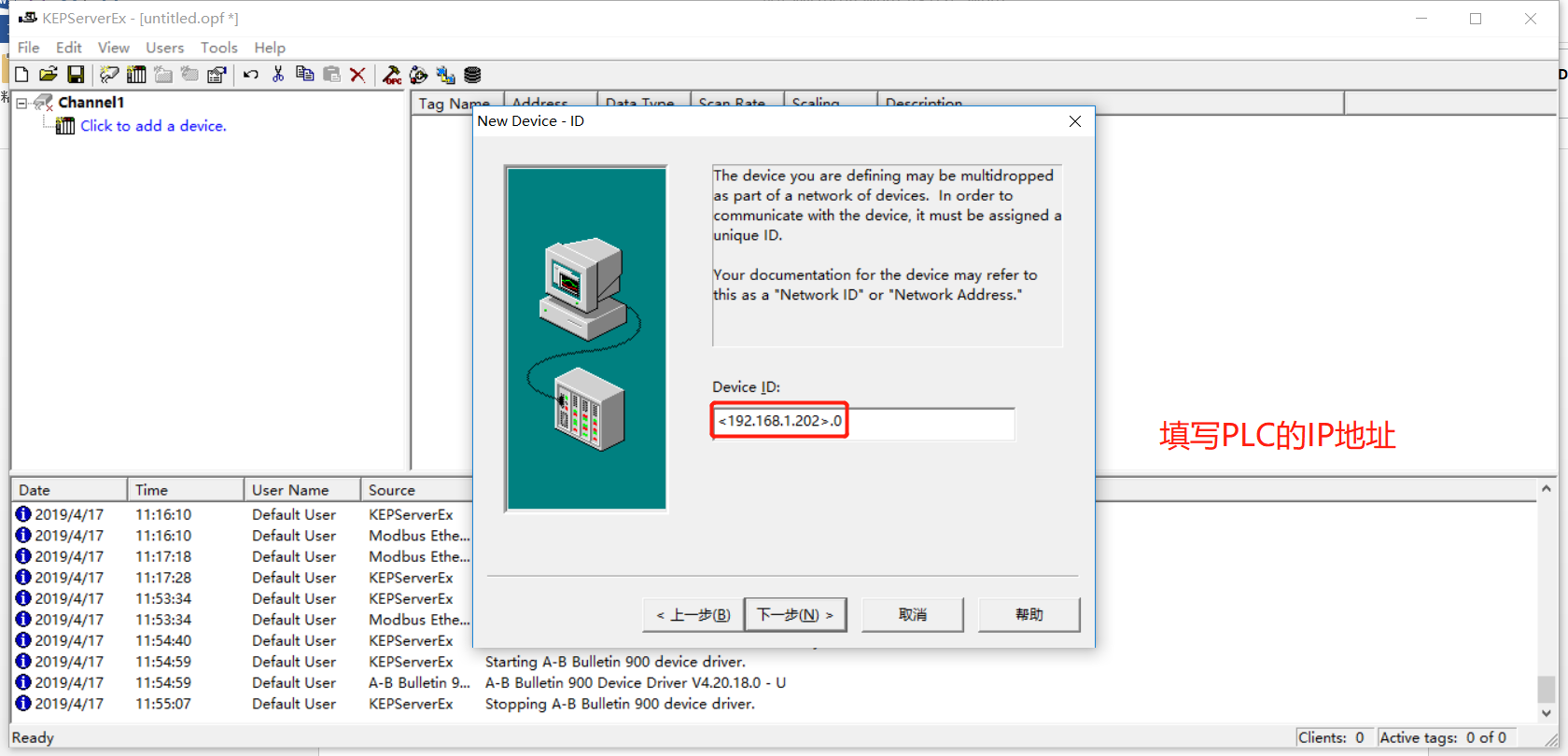1568x756 pixels.
Task: Click the event log scrollbar down arrow
Action: (x=1547, y=713)
